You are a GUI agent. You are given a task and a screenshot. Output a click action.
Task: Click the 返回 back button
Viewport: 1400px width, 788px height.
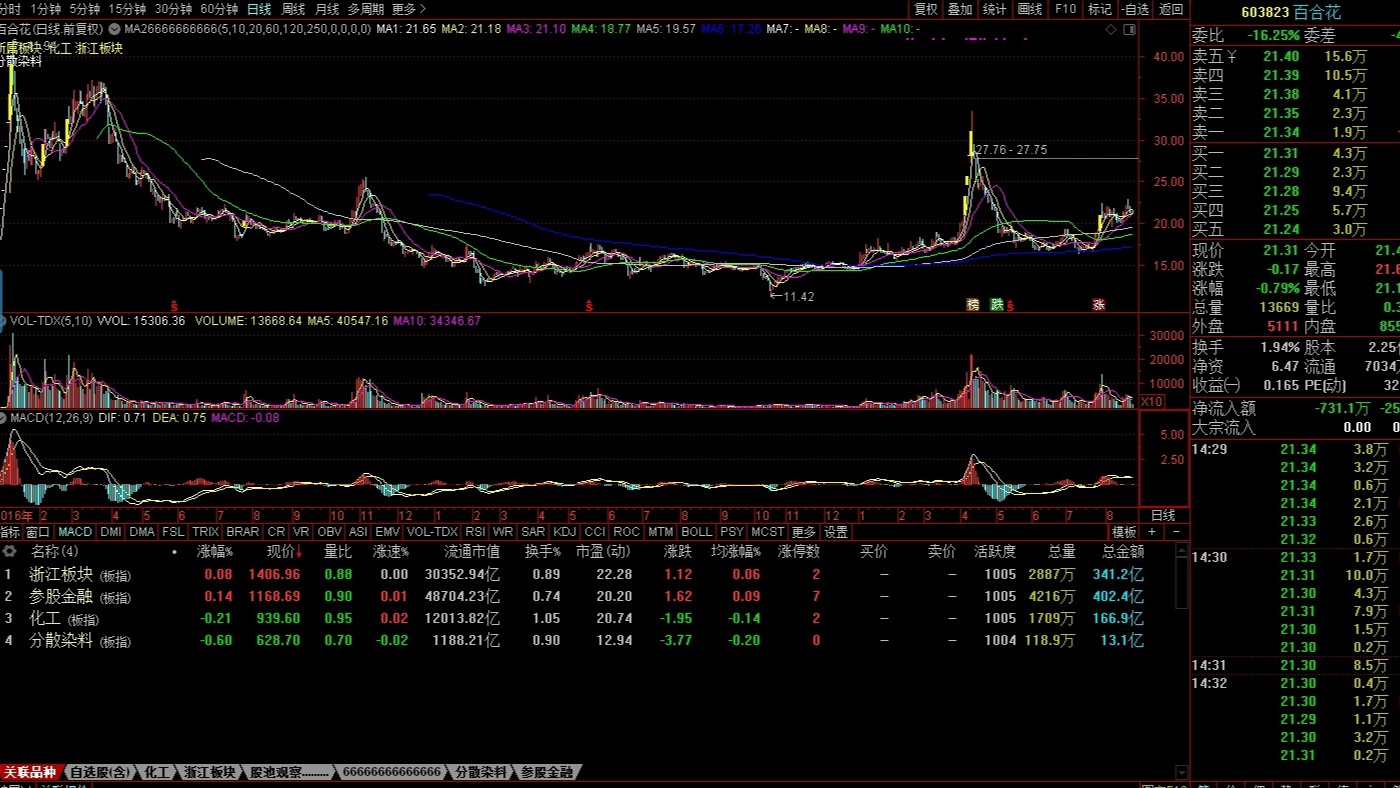[x=1171, y=9]
